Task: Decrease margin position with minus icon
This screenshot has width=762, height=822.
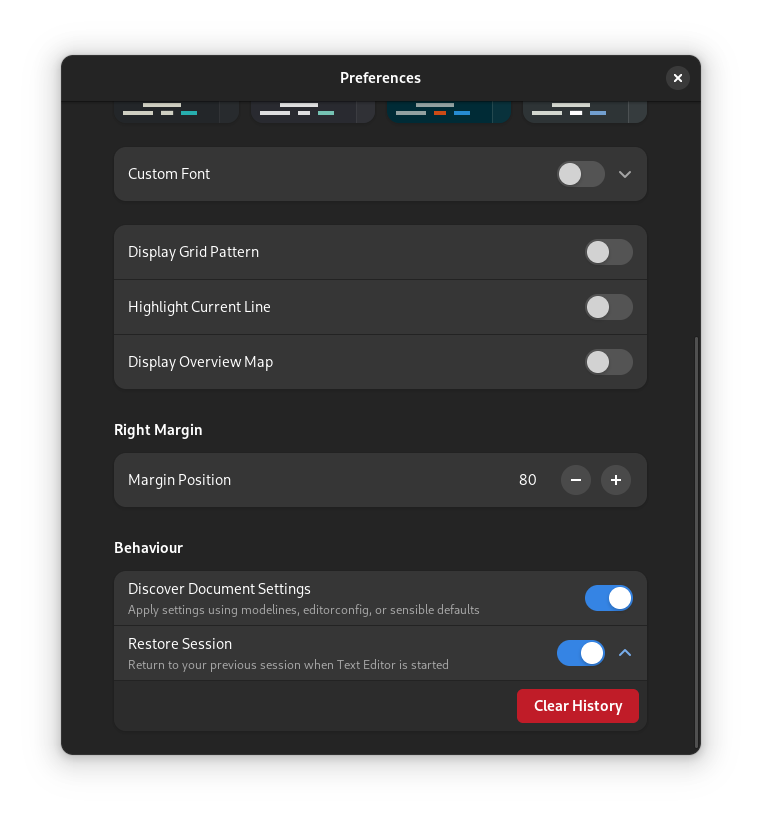Action: [x=576, y=480]
